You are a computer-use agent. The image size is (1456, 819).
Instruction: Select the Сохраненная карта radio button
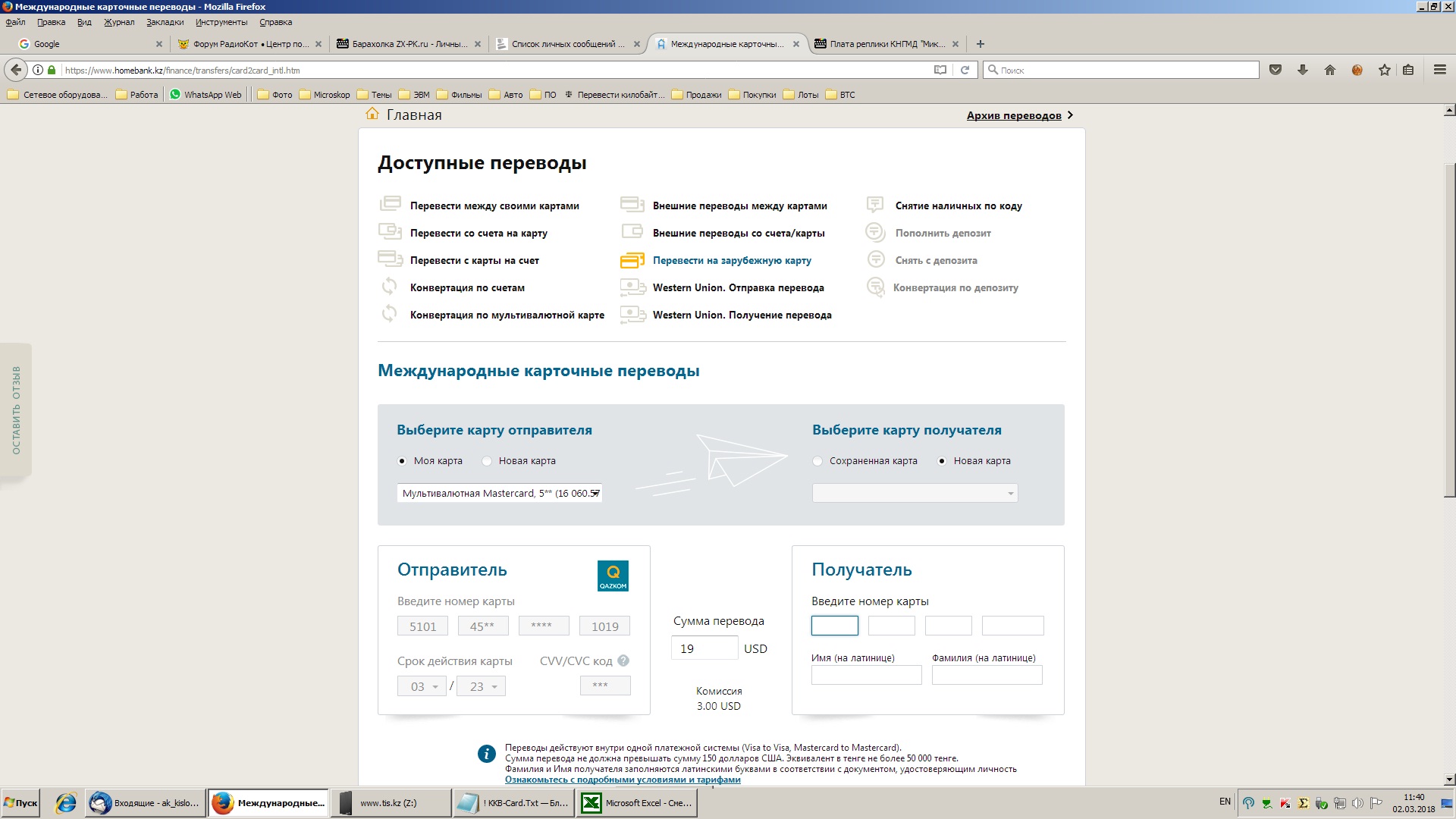pyautogui.click(x=817, y=461)
